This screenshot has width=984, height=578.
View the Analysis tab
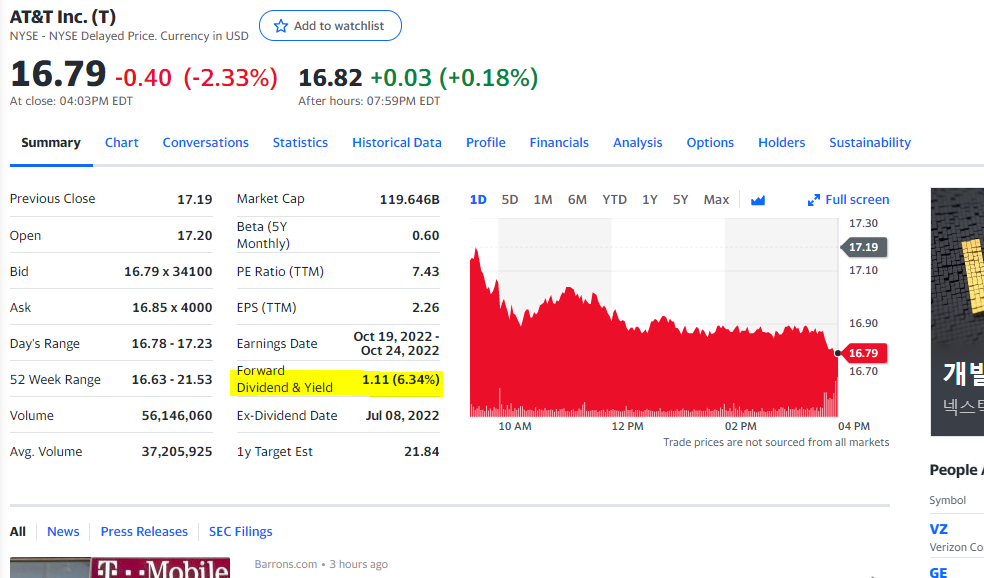pyautogui.click(x=638, y=142)
